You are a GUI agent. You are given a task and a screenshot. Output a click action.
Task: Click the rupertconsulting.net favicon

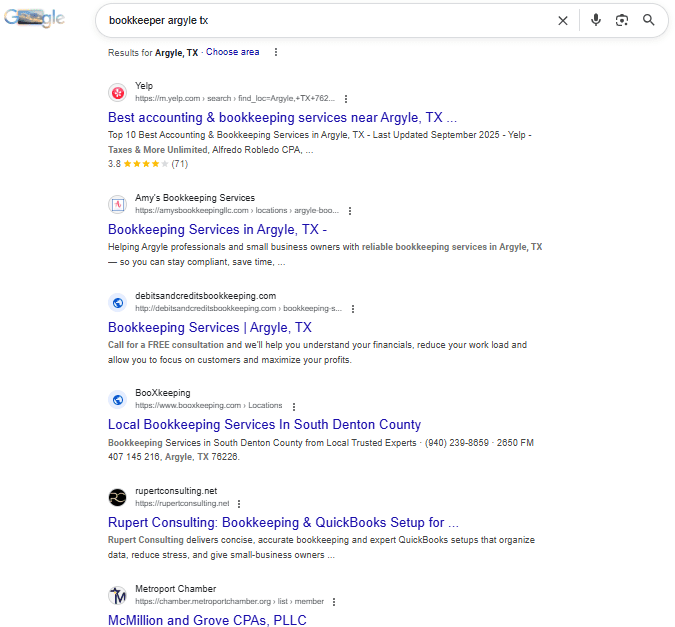(x=118, y=497)
